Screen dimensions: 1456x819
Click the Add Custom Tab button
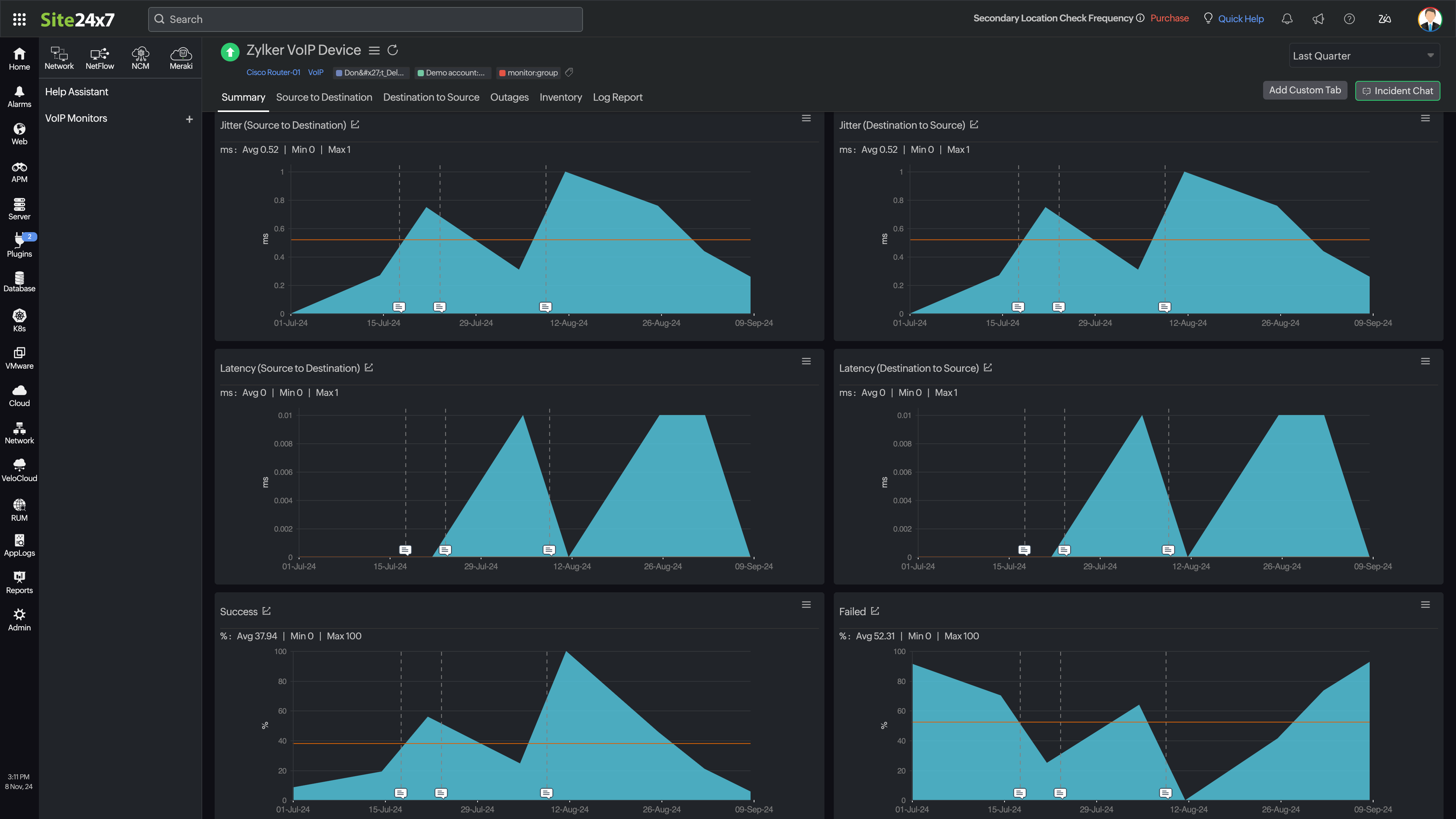pos(1304,90)
